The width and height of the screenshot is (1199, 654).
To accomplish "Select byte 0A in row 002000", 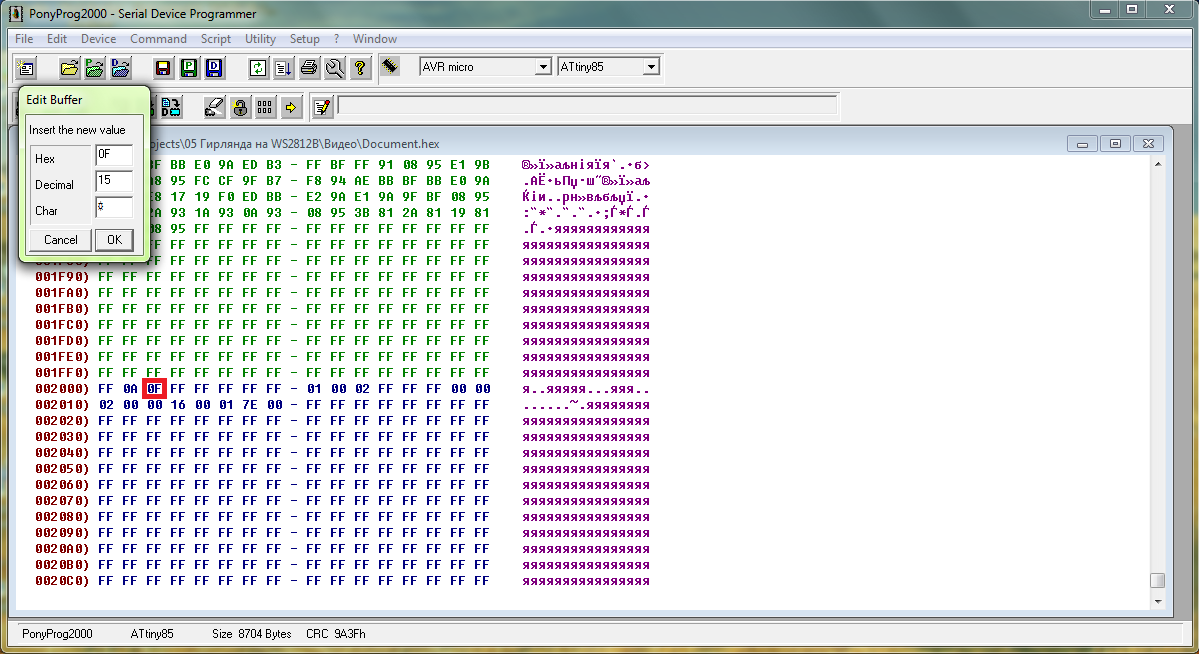I will (130, 389).
